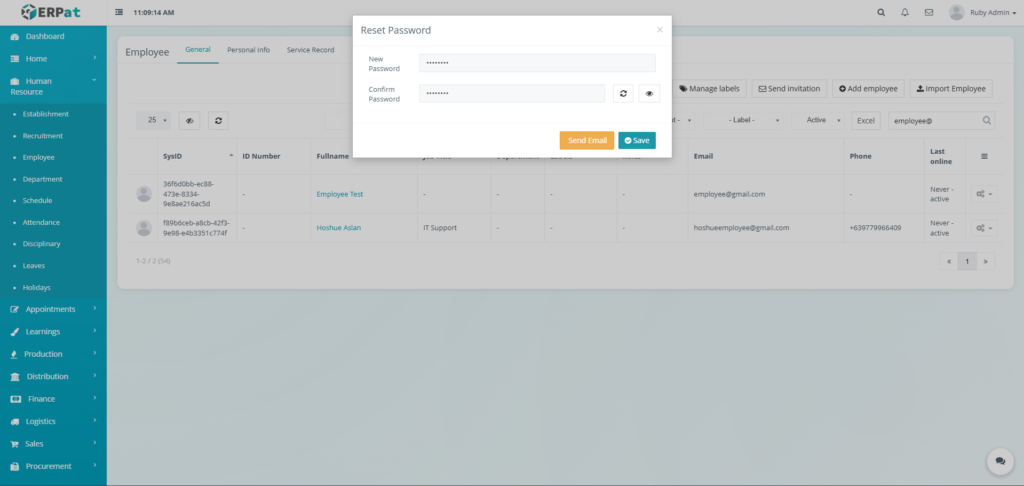
Task: Expand the Procurement sidebar menu
Action: point(54,466)
